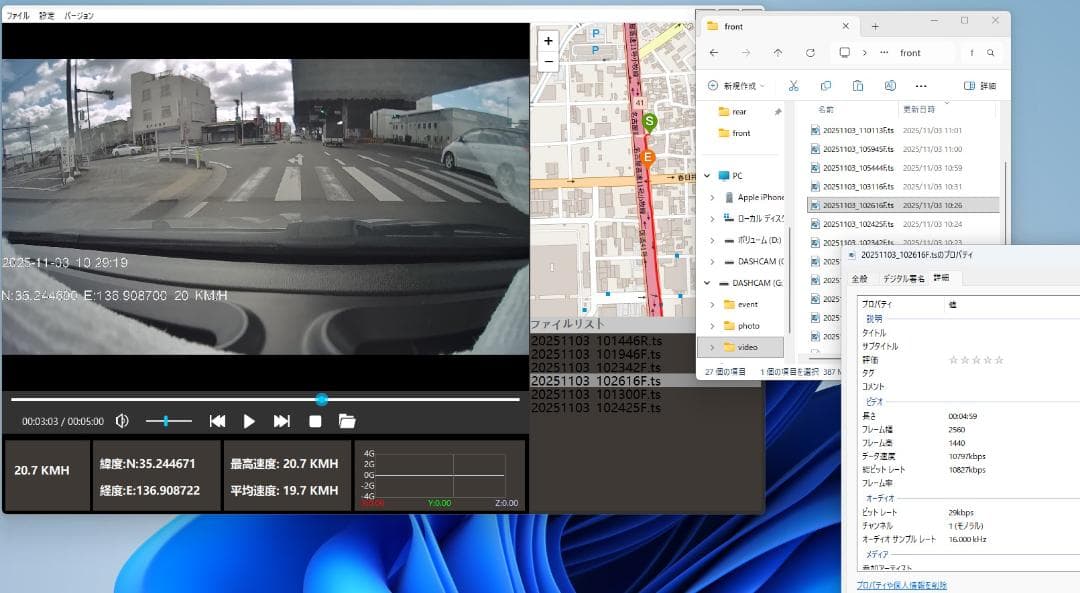
Task: Refresh the Explorer front folder
Action: [810, 53]
